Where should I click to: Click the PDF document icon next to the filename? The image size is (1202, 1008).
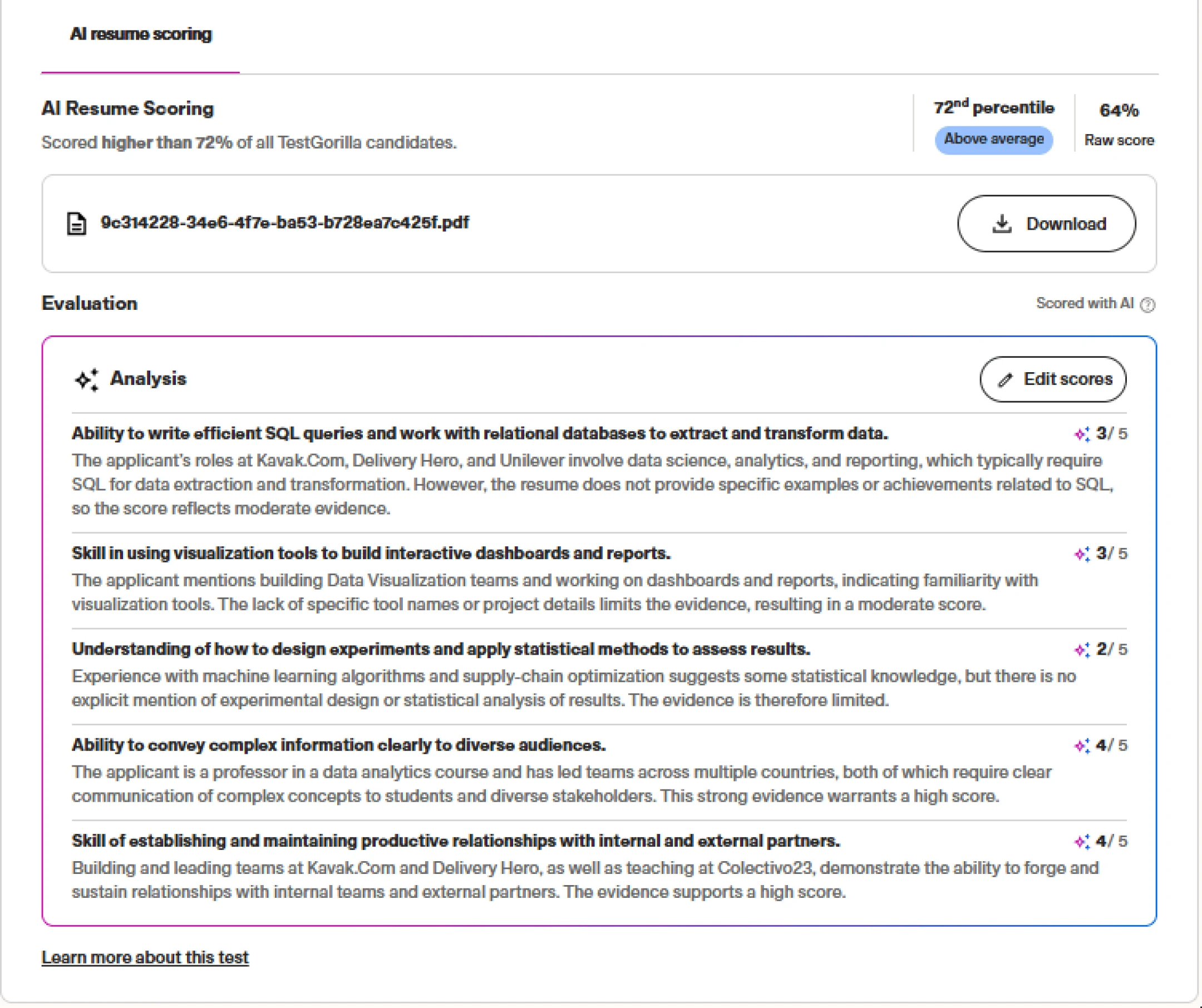(77, 223)
